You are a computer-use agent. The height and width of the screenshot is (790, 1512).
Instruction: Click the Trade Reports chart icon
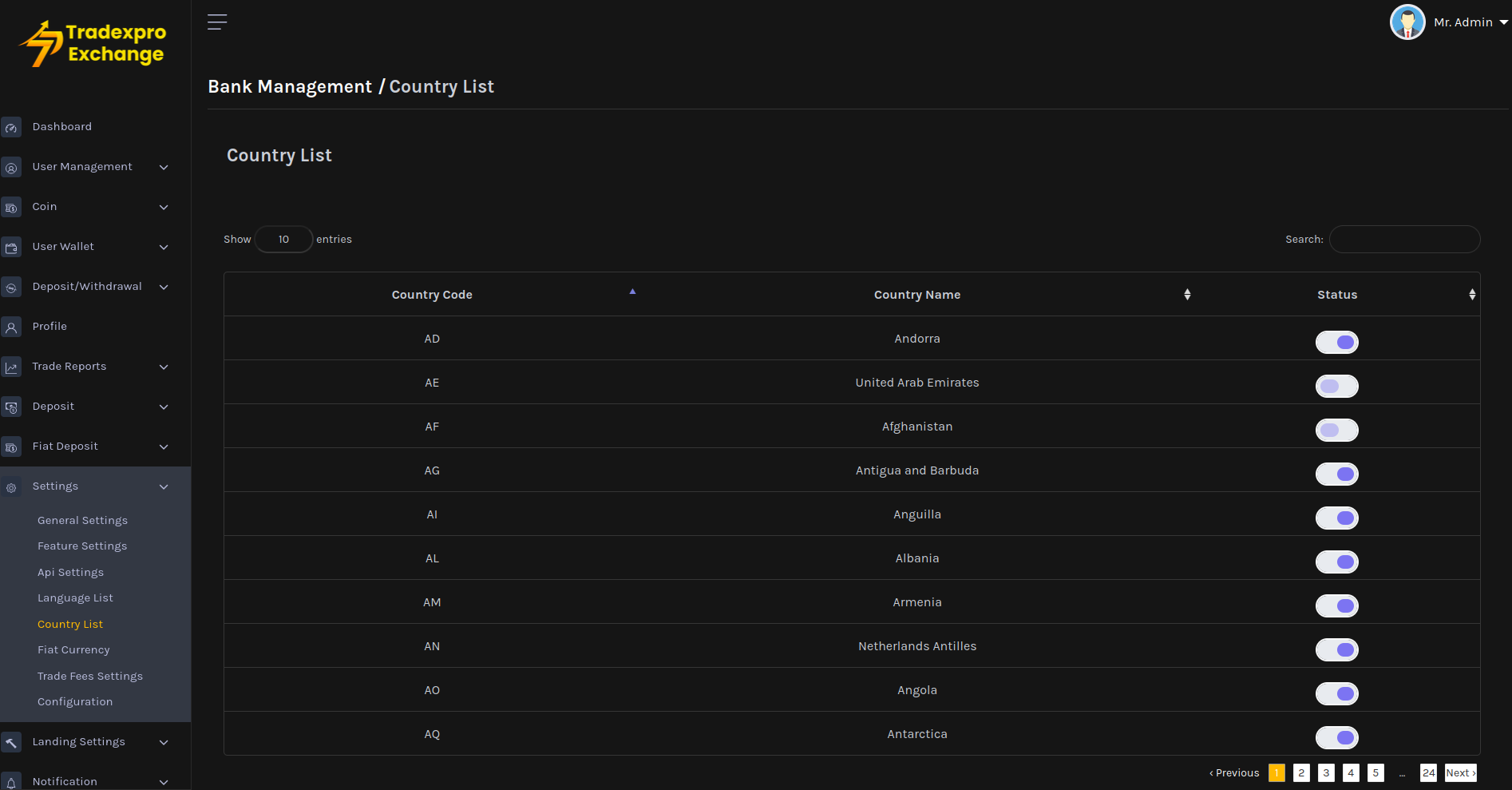tap(11, 367)
